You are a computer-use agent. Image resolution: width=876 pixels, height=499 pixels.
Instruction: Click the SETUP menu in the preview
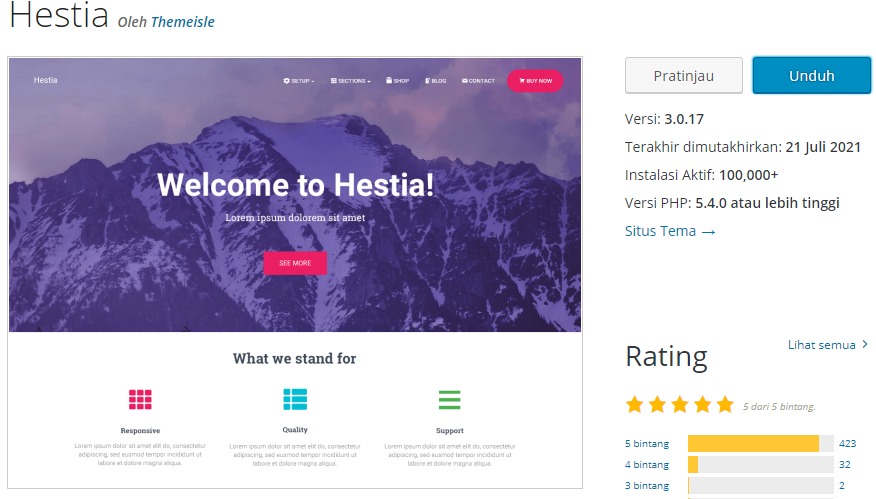point(298,81)
